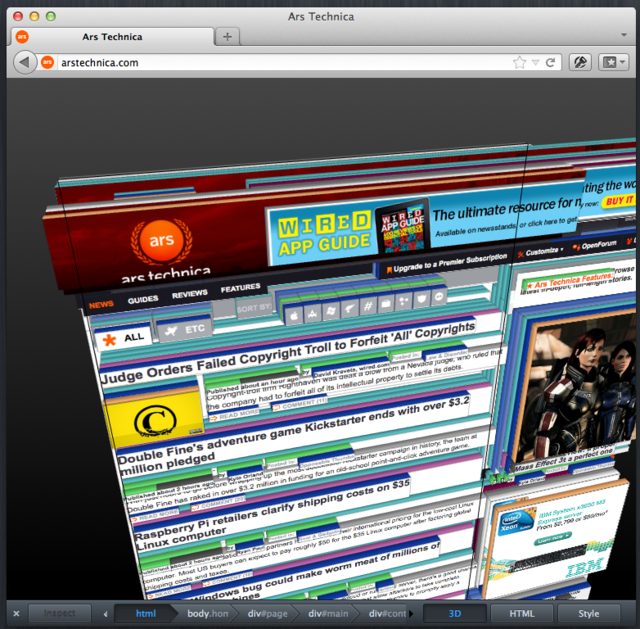Image resolution: width=640 pixels, height=629 pixels.
Task: Open the REVIEWS navigation item
Action: click(x=189, y=294)
